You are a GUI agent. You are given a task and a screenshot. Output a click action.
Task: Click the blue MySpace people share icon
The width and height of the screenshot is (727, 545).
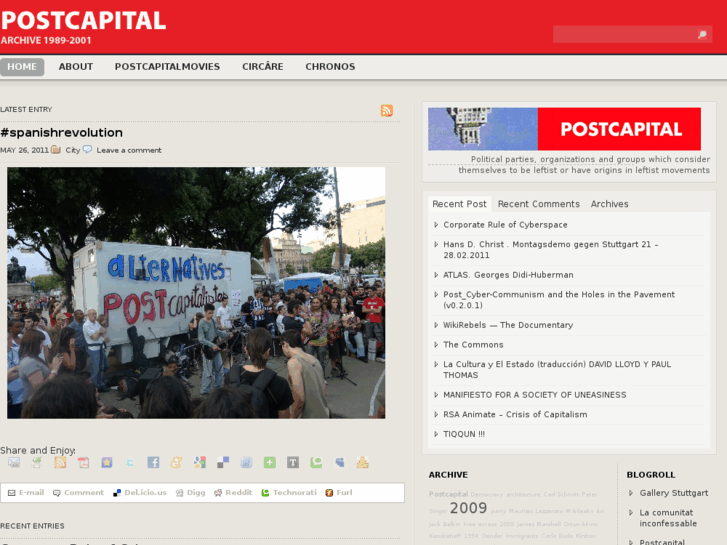point(340,462)
